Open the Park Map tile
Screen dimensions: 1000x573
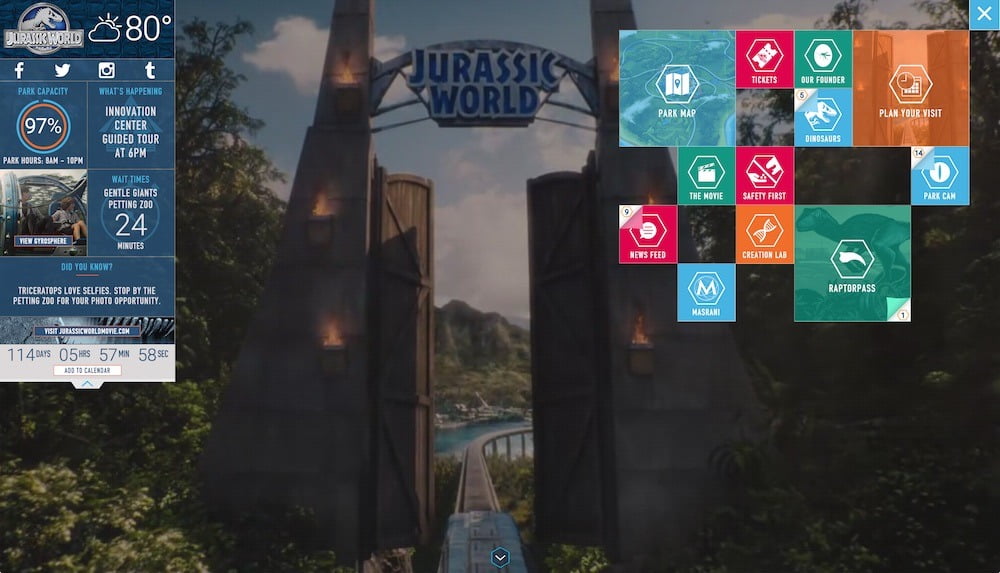(677, 89)
